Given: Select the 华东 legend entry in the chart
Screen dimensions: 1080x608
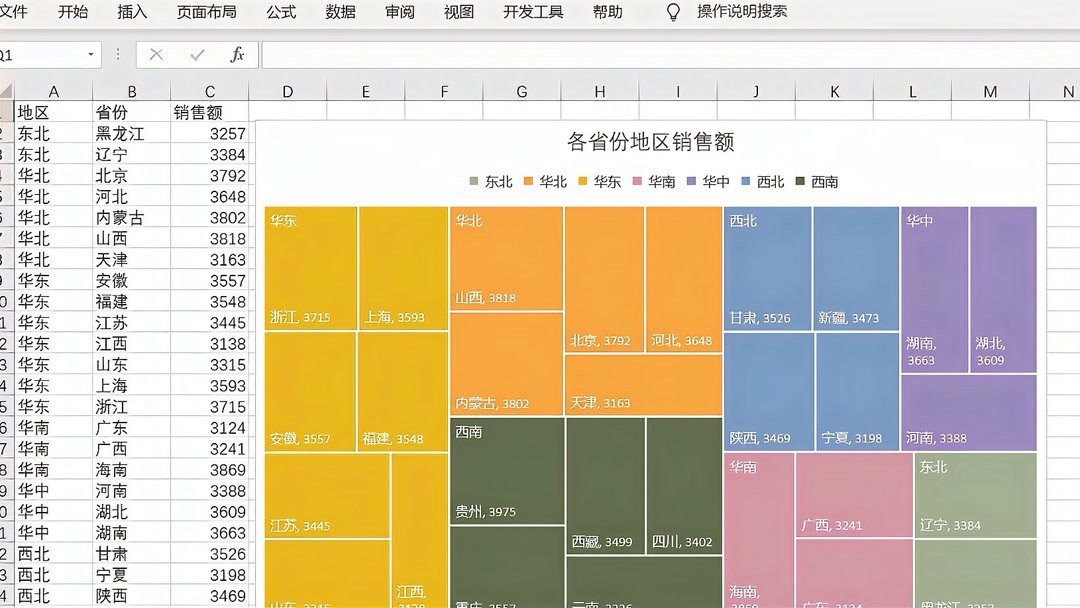Looking at the screenshot, I should point(604,181).
